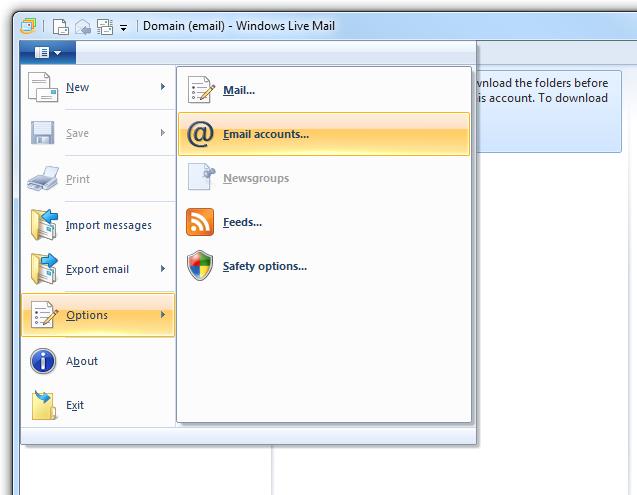Click the Import messages folder icon

click(x=44, y=225)
